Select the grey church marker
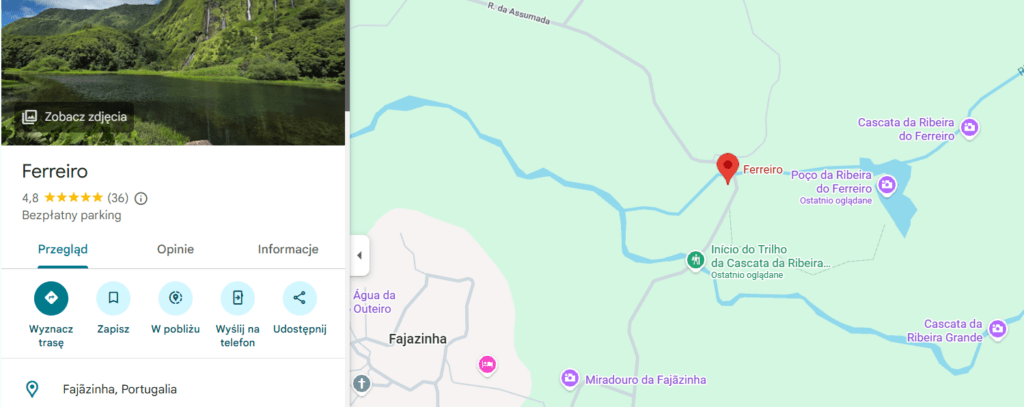This screenshot has width=1024, height=407. coord(361,383)
